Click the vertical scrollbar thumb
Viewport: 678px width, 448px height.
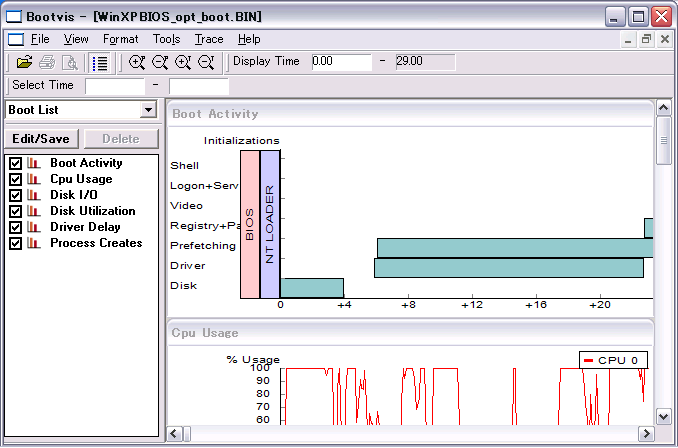664,140
